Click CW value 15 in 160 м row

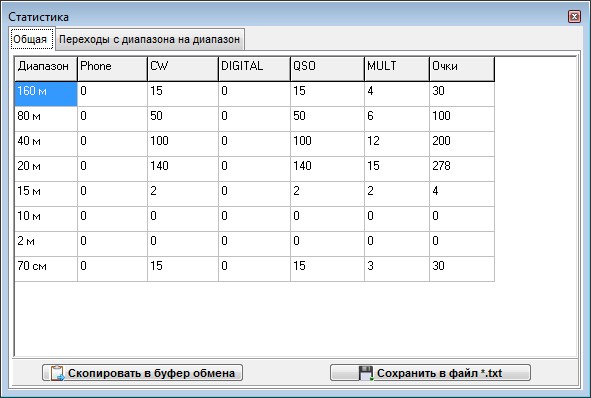183,94
